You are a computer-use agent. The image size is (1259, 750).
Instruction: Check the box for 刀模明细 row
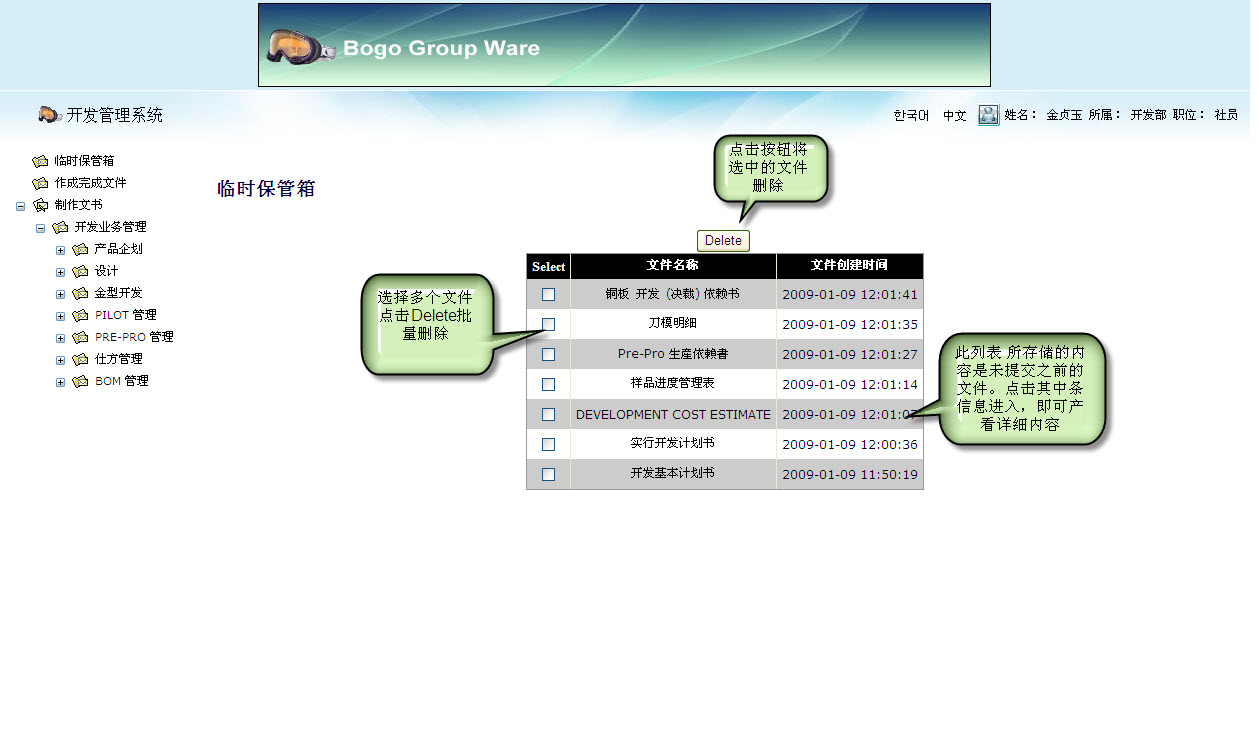548,324
